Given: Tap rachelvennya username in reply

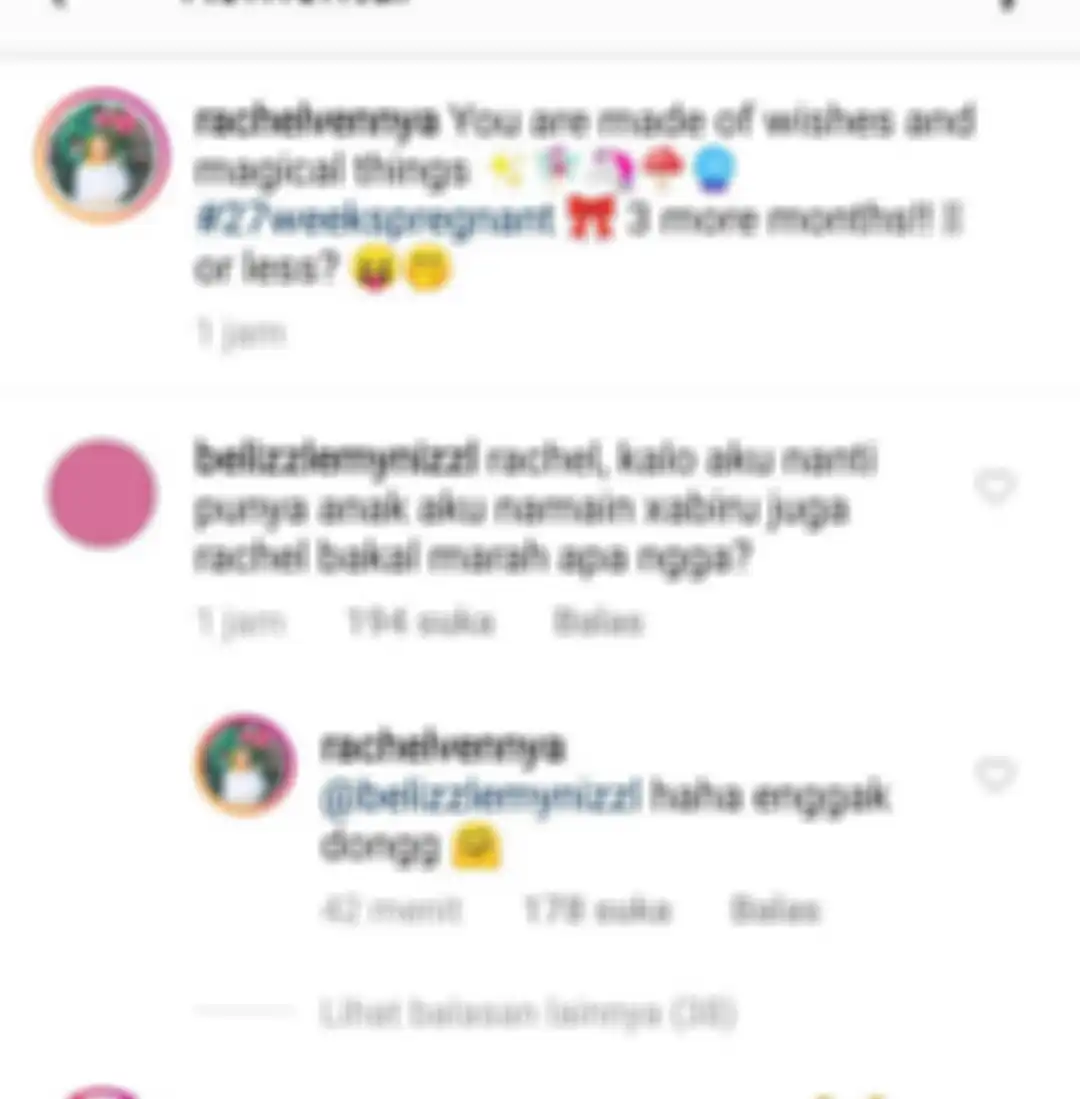Looking at the screenshot, I should (442, 747).
